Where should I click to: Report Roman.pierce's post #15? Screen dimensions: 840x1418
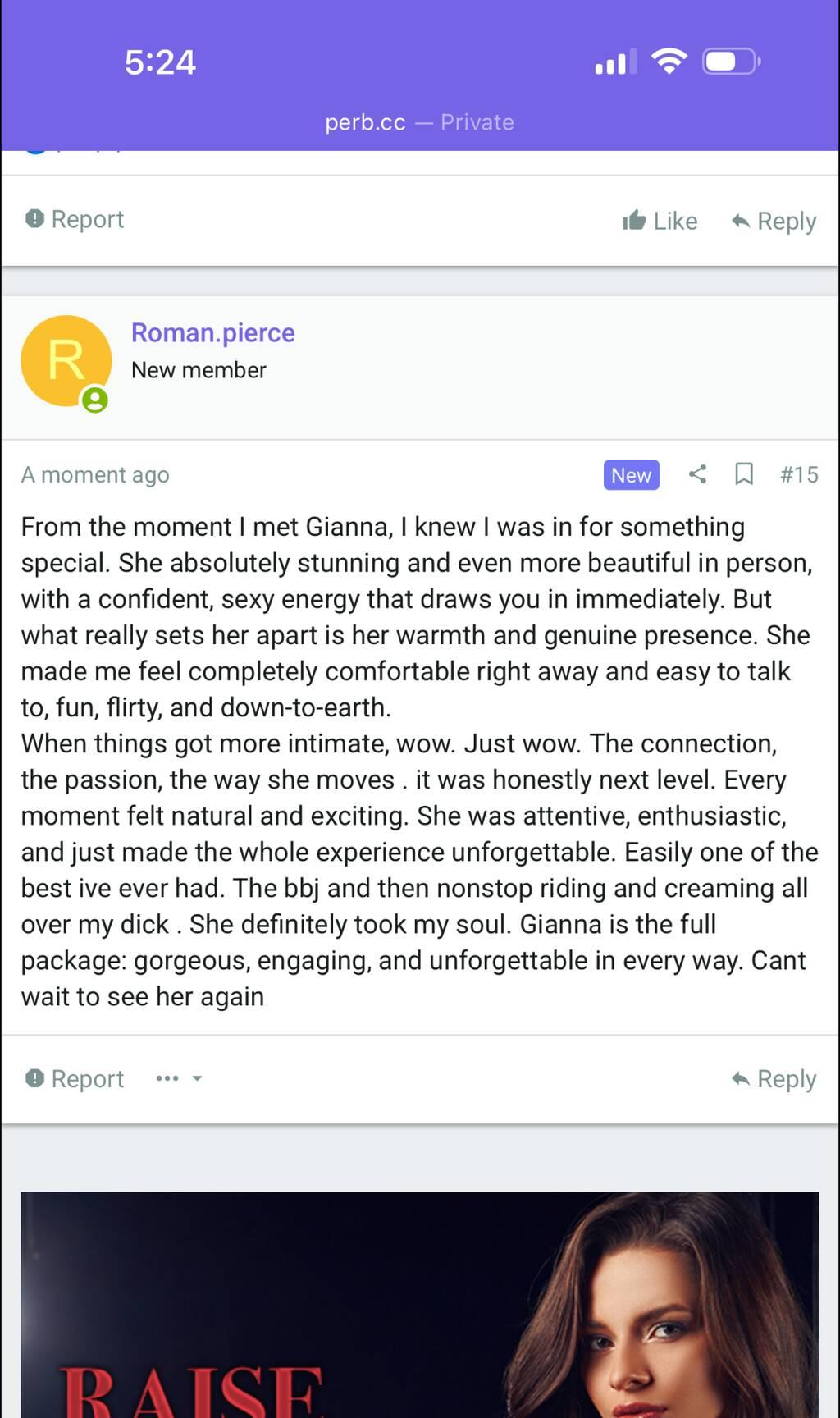[x=75, y=1078]
